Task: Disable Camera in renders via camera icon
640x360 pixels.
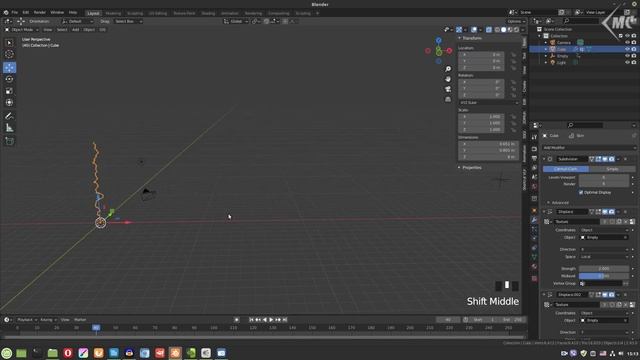Action: pos(634,42)
